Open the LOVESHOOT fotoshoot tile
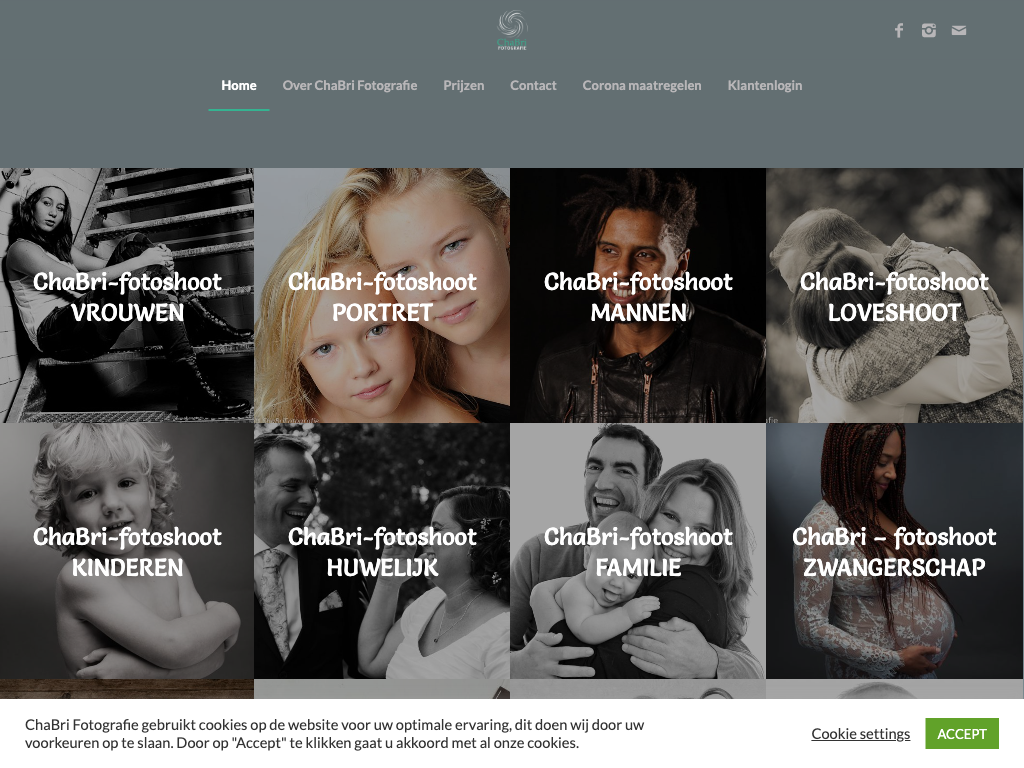 [894, 295]
